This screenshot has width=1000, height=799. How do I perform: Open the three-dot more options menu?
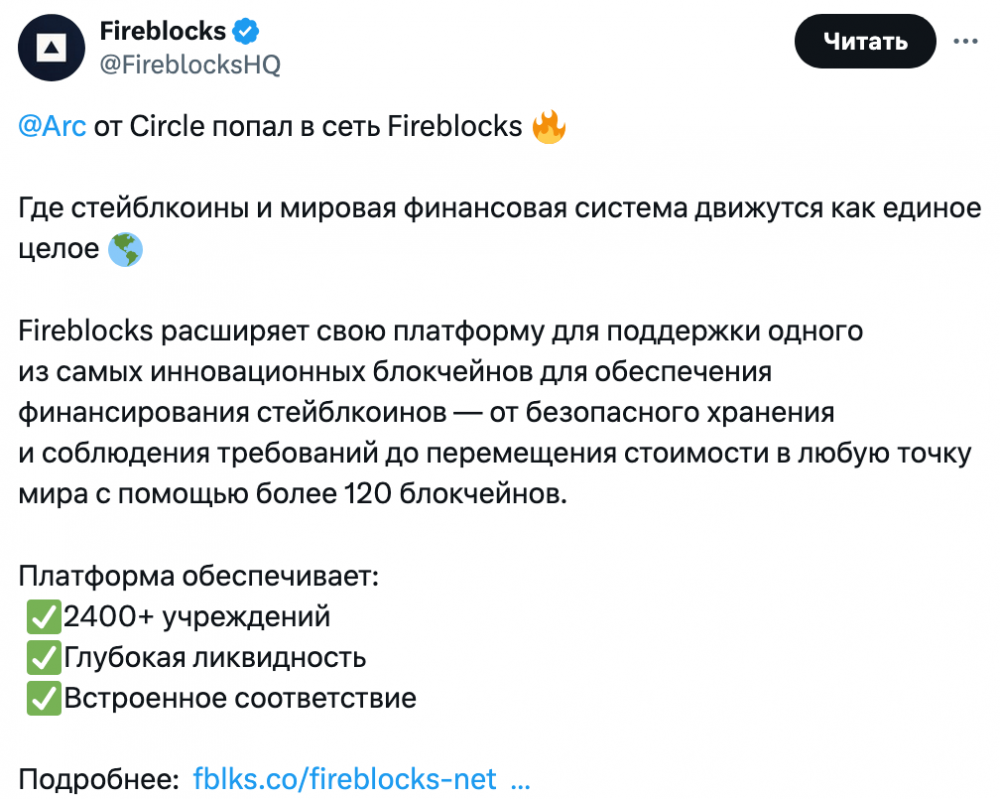tap(964, 41)
